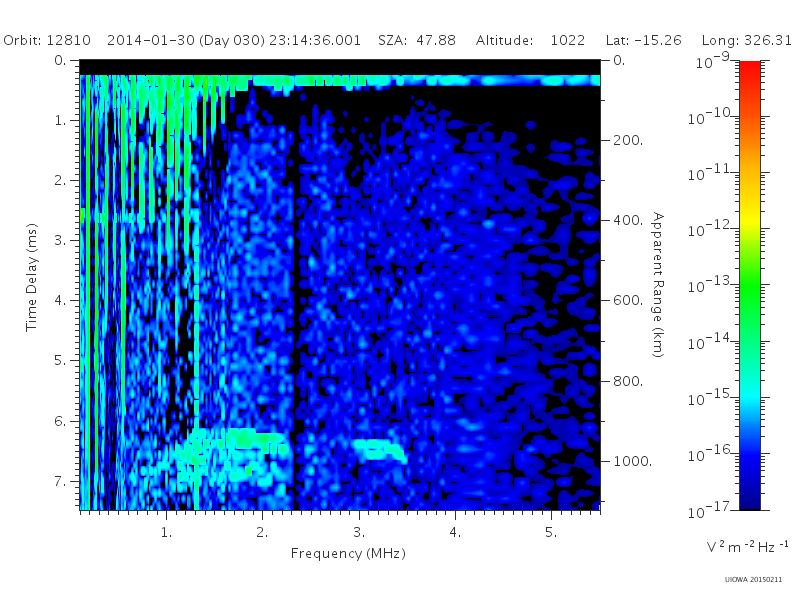Click the color scale unit label 'V² m⁻² Hz⁻¹'
The height and width of the screenshot is (600, 800).
click(x=747, y=546)
